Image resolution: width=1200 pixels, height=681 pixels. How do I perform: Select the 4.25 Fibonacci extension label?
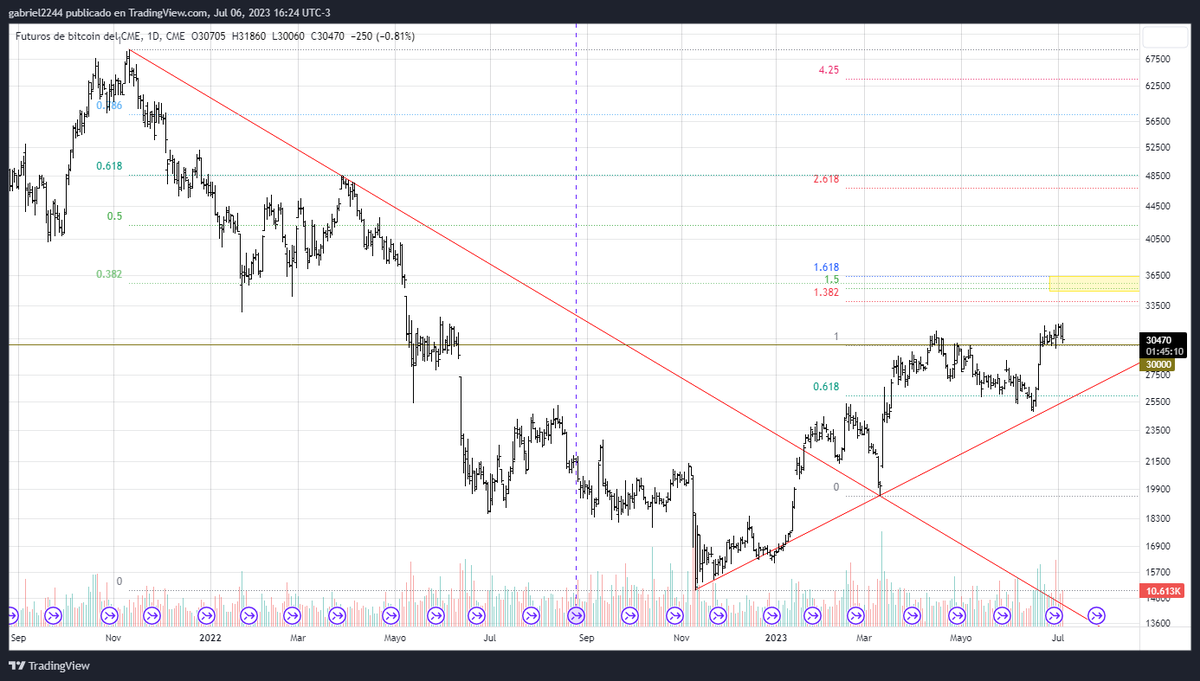(828, 70)
